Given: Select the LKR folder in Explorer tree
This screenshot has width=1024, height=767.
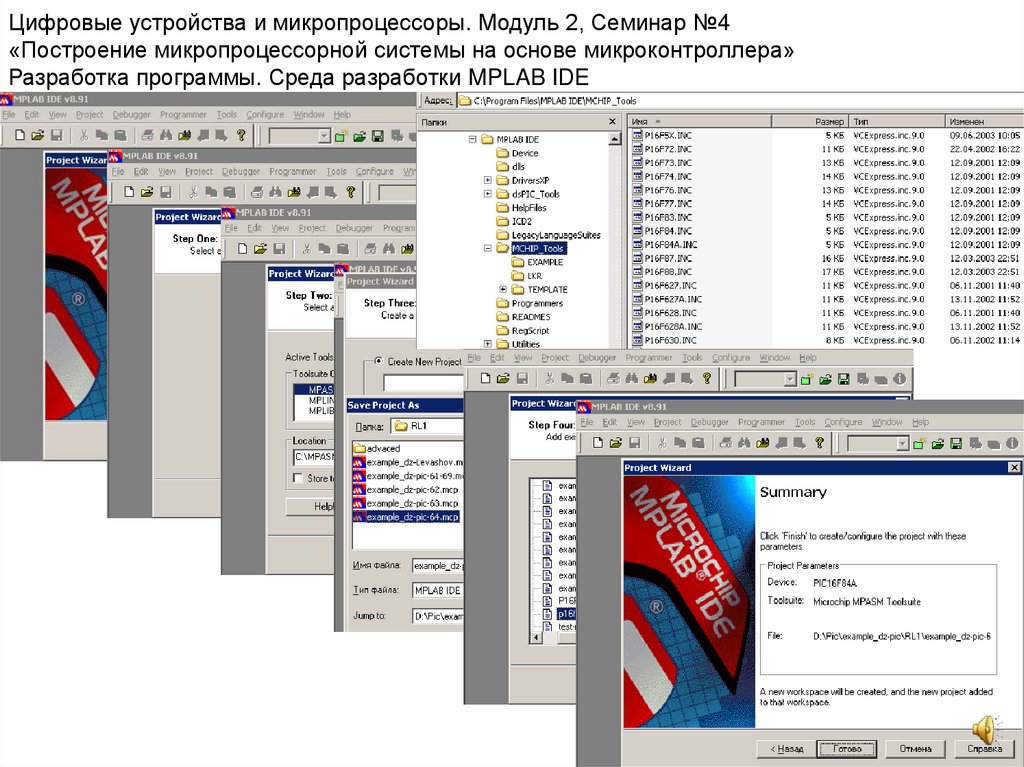Looking at the screenshot, I should pos(527,276).
